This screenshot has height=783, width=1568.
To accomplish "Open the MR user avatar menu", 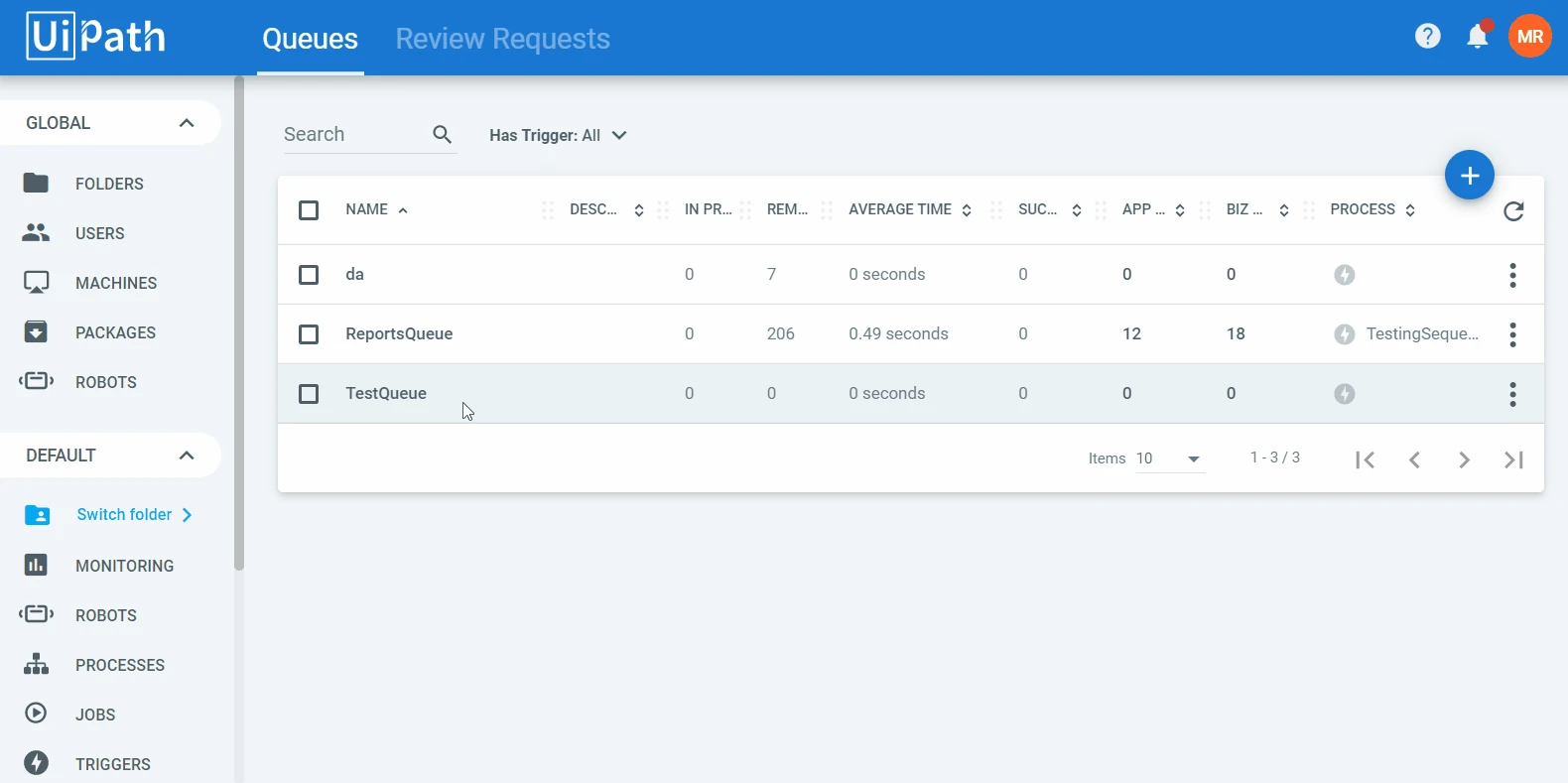I will click(x=1529, y=37).
